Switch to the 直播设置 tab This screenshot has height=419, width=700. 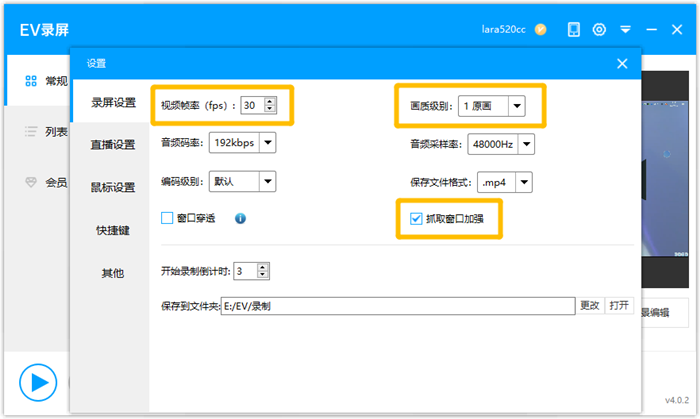[113, 145]
